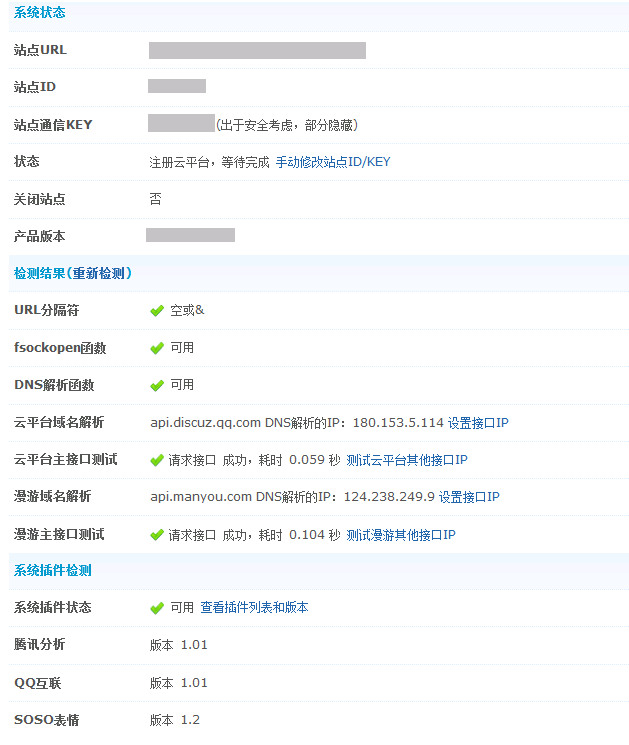Image resolution: width=629 pixels, height=745 pixels.
Task: Click the 站点ID label
Action: [35, 87]
